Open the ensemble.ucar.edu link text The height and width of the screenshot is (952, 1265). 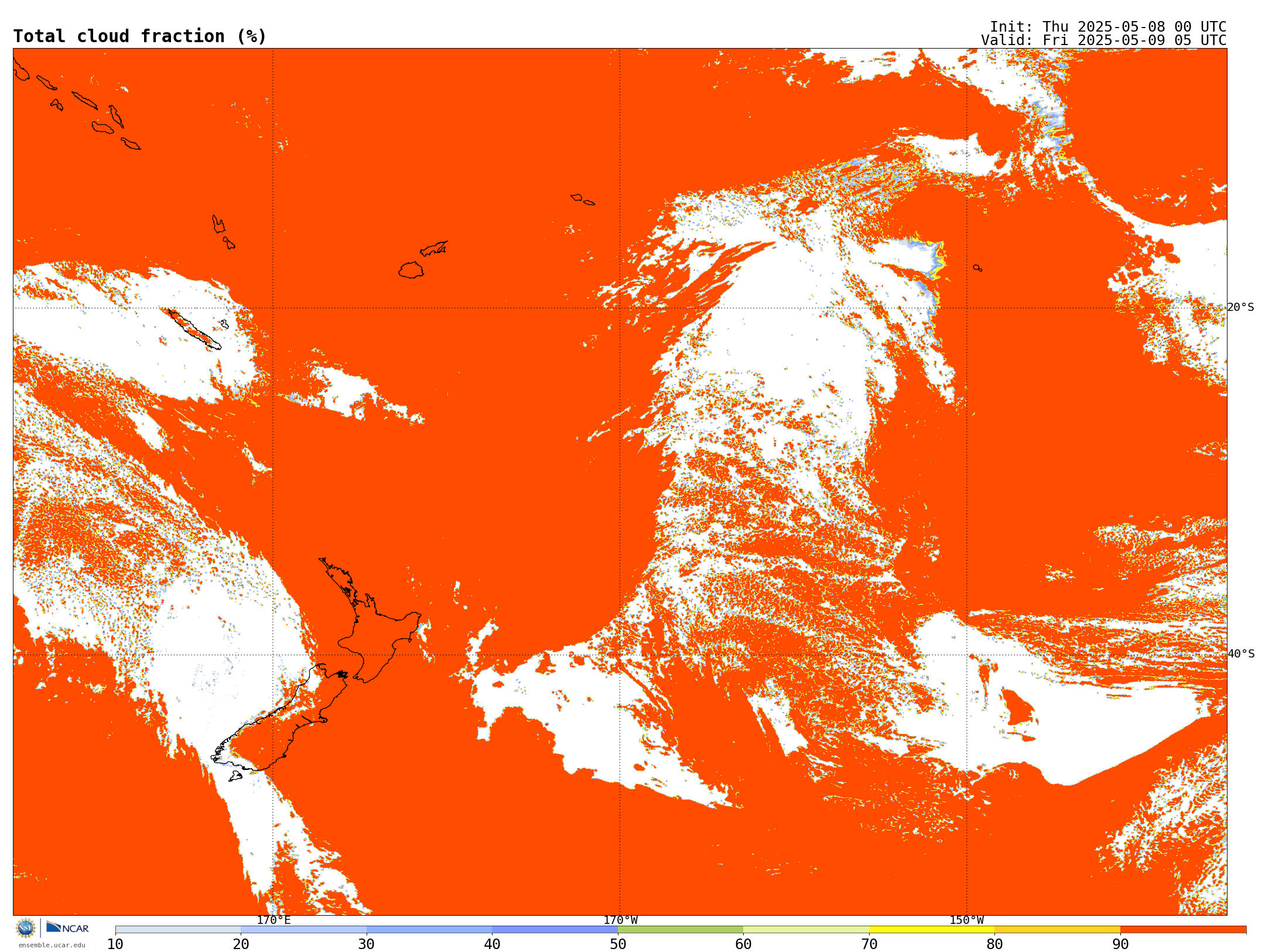pos(52,945)
